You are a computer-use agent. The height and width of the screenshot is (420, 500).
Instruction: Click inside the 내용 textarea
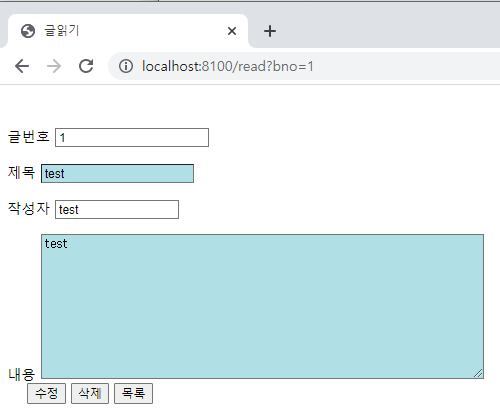262,306
